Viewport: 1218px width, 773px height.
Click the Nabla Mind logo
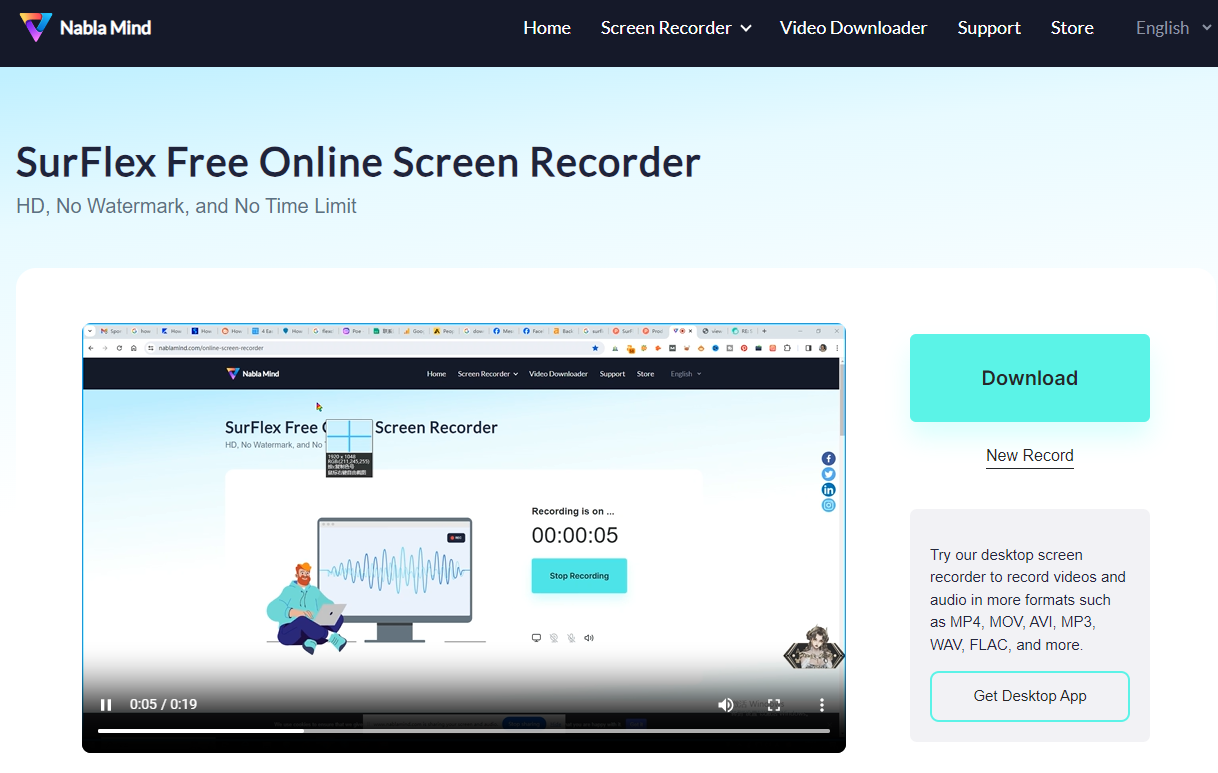pos(86,28)
